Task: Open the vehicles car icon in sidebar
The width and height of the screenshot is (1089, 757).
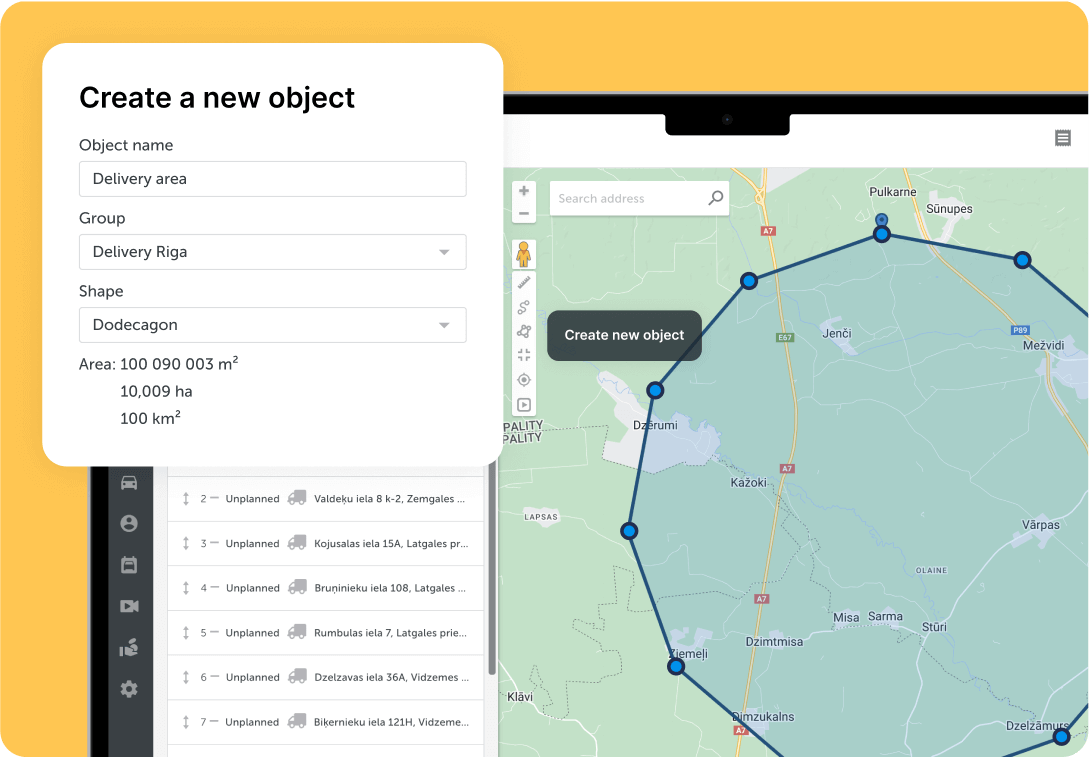Action: pyautogui.click(x=128, y=483)
